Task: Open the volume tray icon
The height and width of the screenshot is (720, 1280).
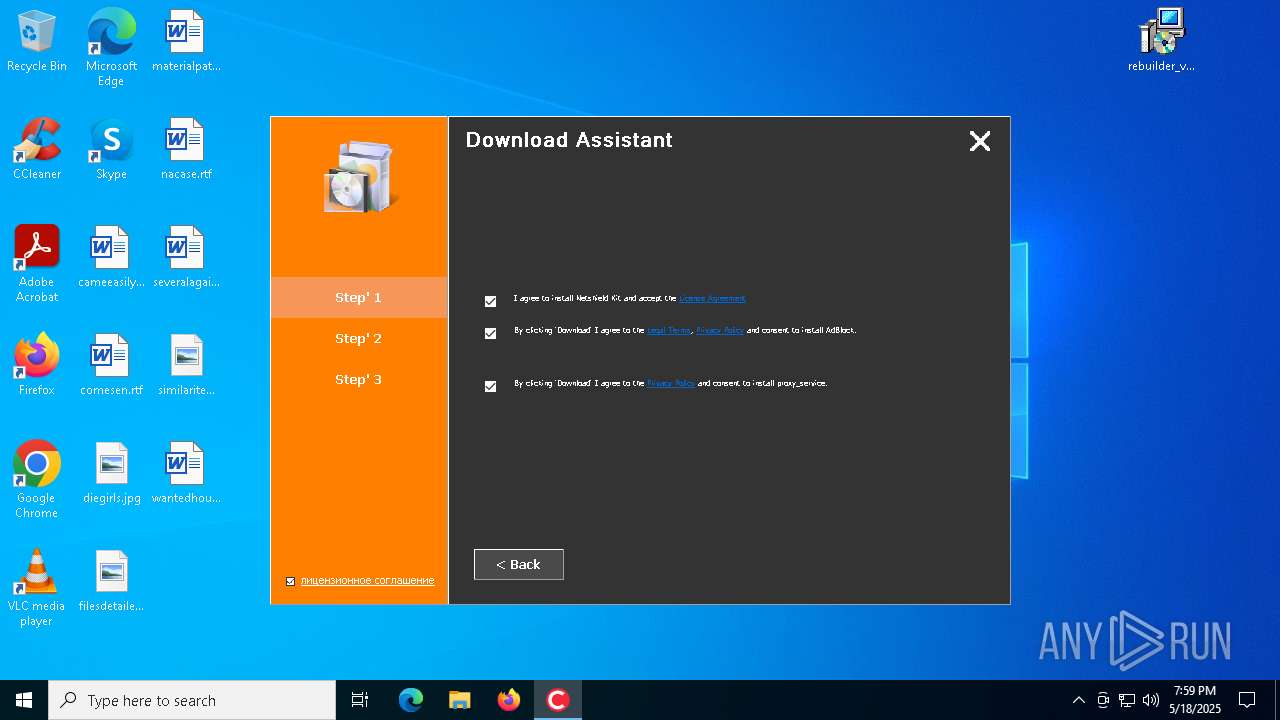Action: coord(1151,700)
